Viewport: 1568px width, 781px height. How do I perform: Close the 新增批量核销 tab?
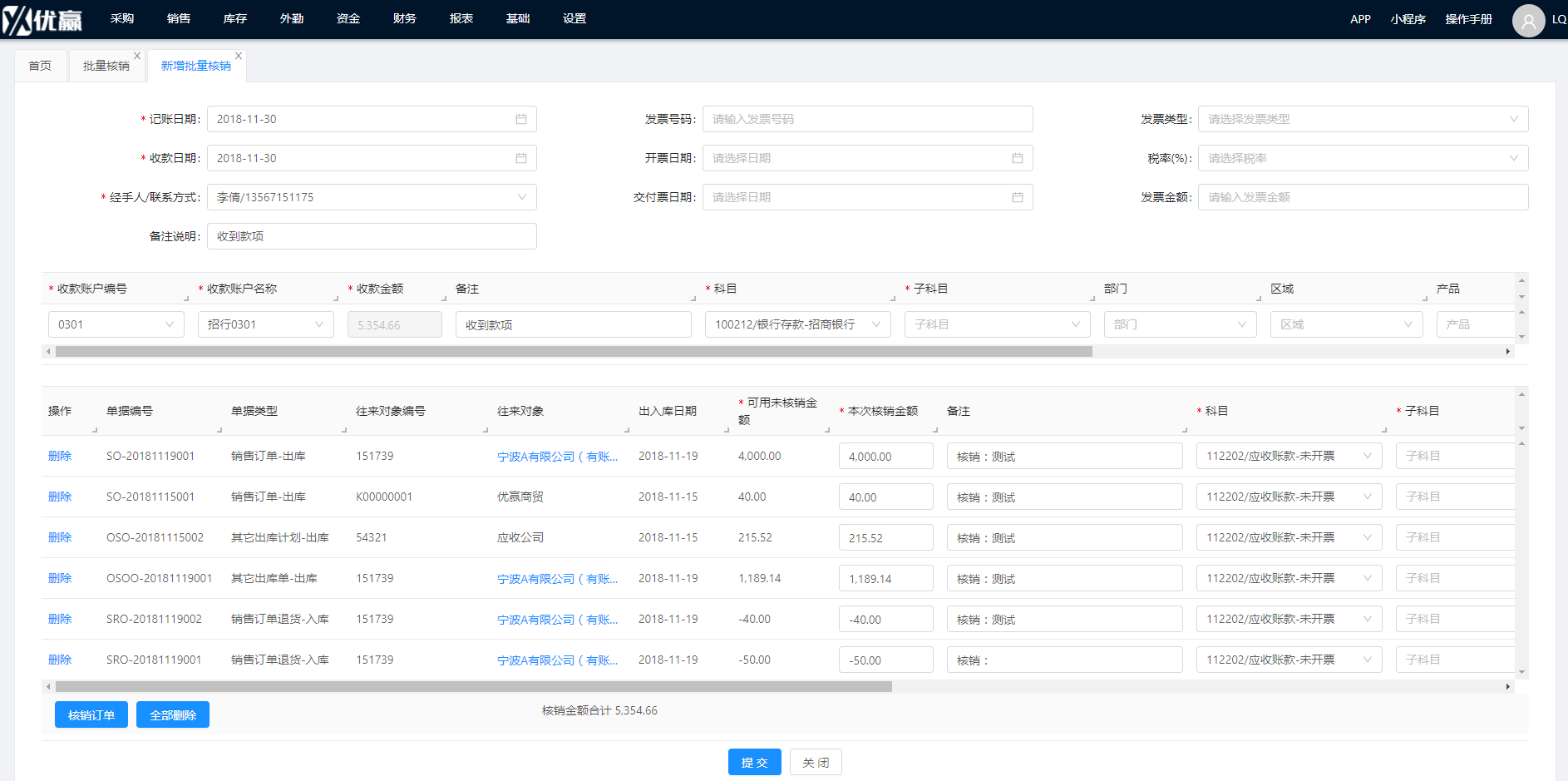coord(239,56)
